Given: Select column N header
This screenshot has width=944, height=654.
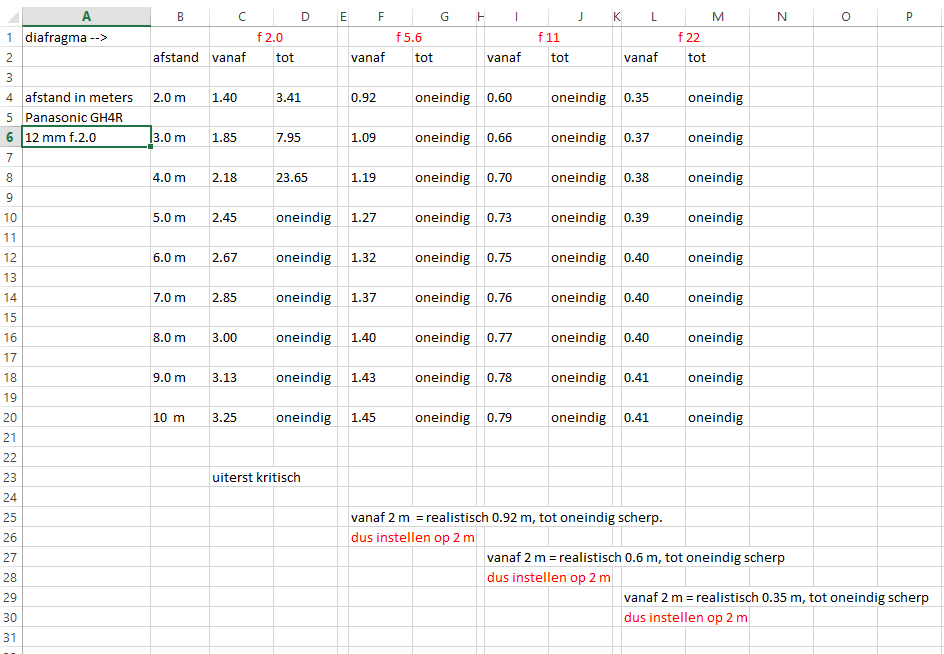Looking at the screenshot, I should point(781,17).
